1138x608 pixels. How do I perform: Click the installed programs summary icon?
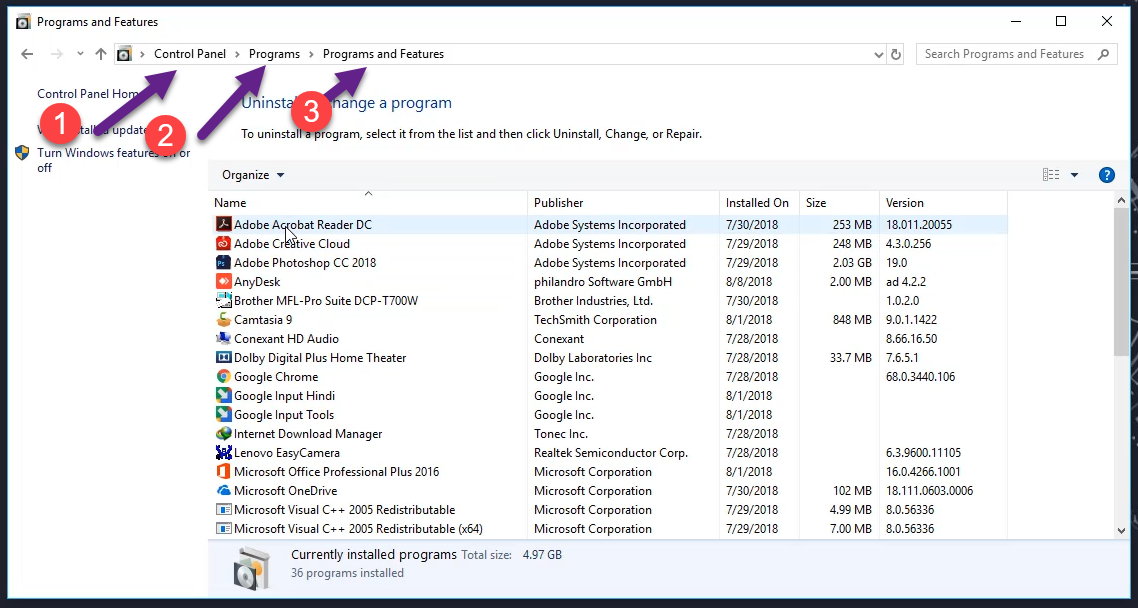click(252, 567)
